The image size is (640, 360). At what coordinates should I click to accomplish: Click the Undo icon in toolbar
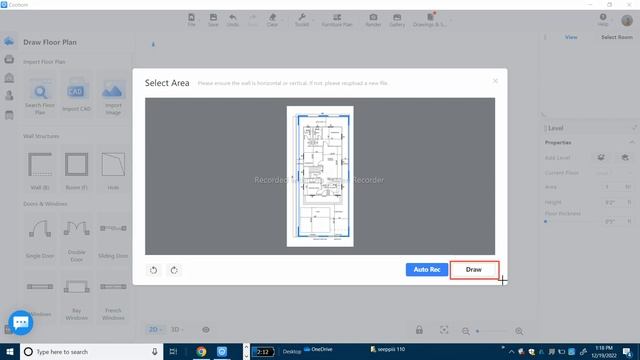click(x=233, y=20)
